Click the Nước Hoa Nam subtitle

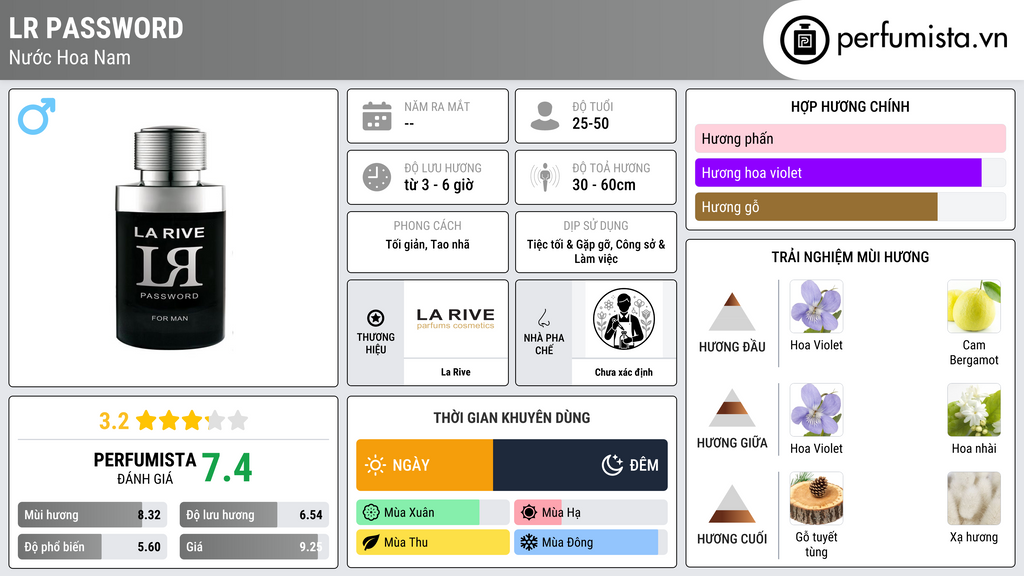click(70, 57)
